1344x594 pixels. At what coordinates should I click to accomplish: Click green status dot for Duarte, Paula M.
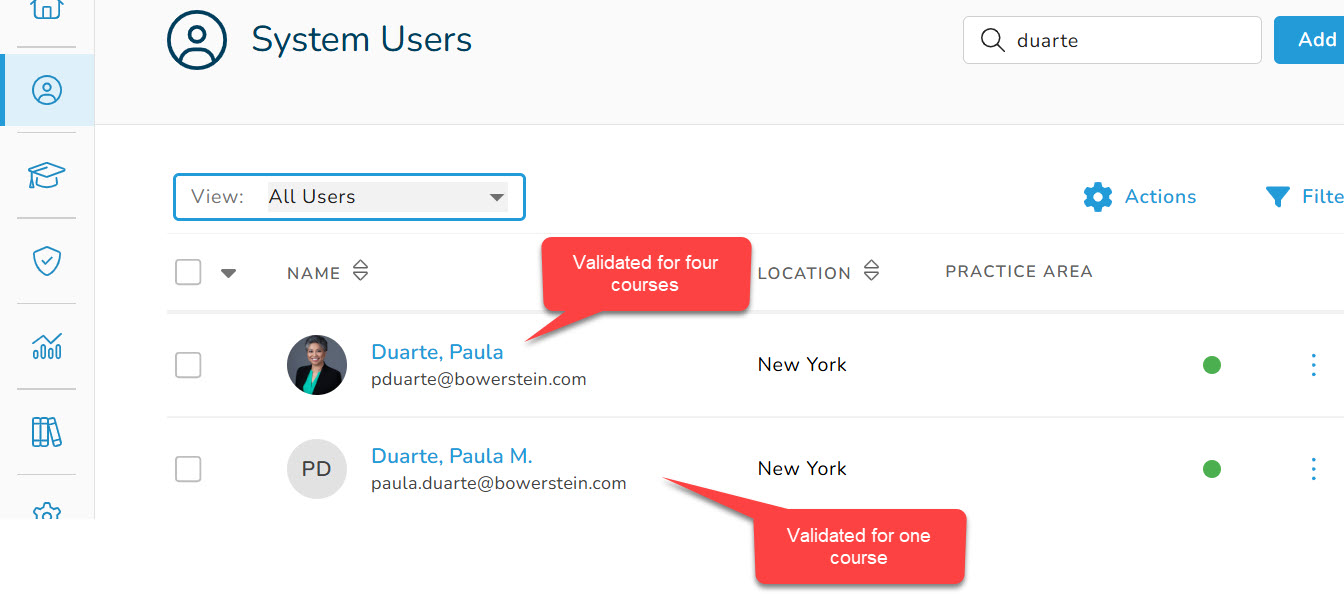[x=1212, y=469]
